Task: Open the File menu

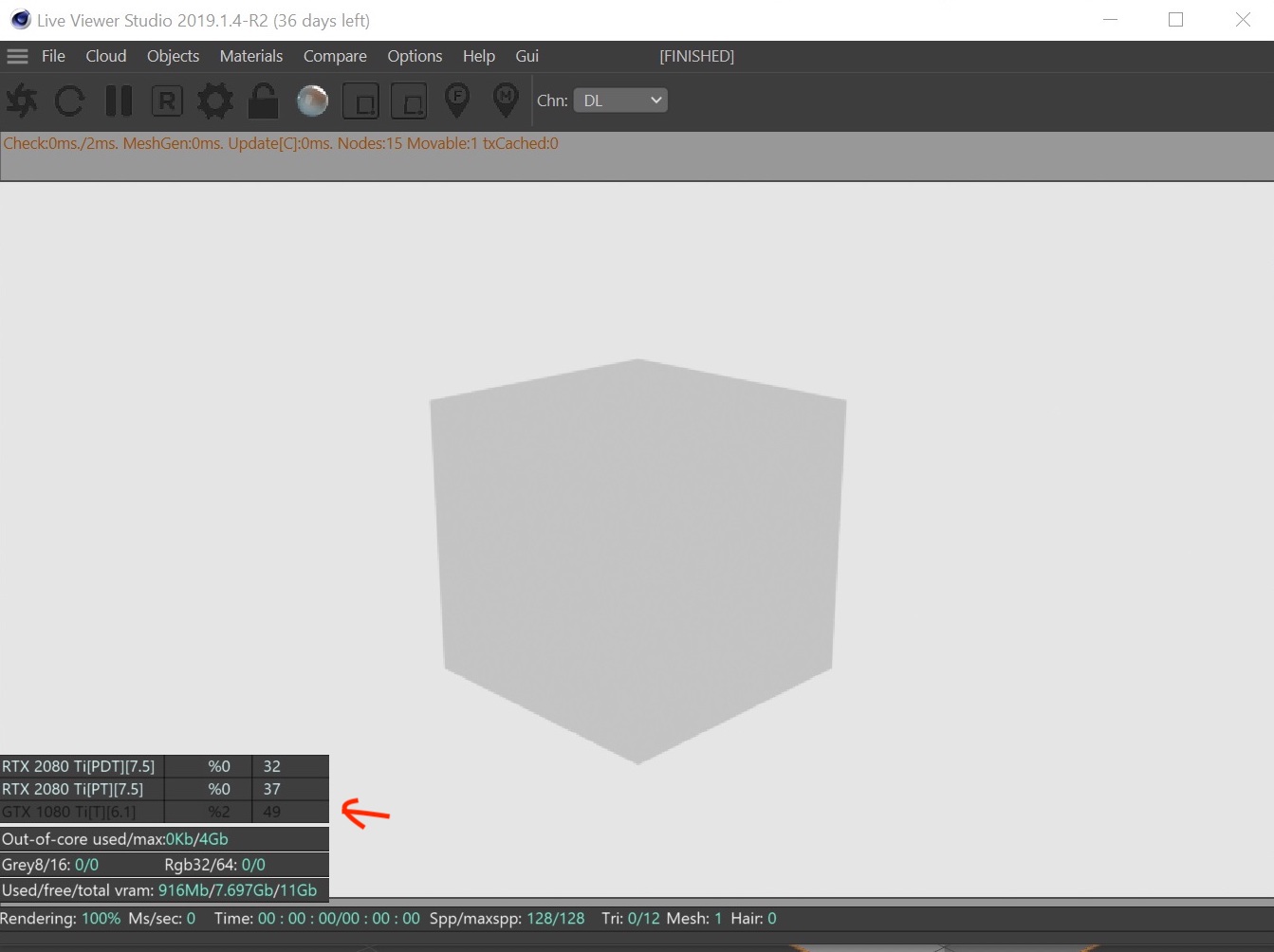Action: (x=53, y=56)
